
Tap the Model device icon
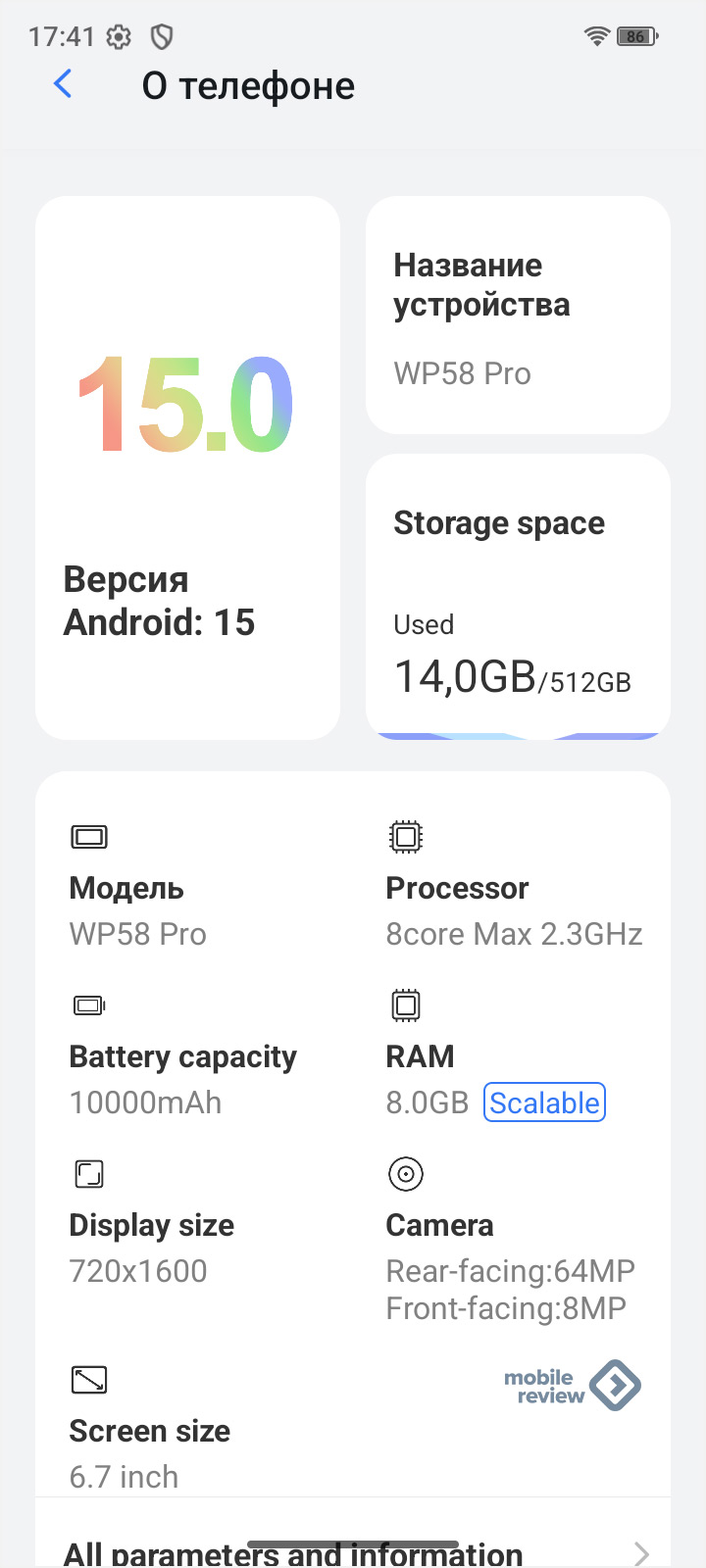89,837
